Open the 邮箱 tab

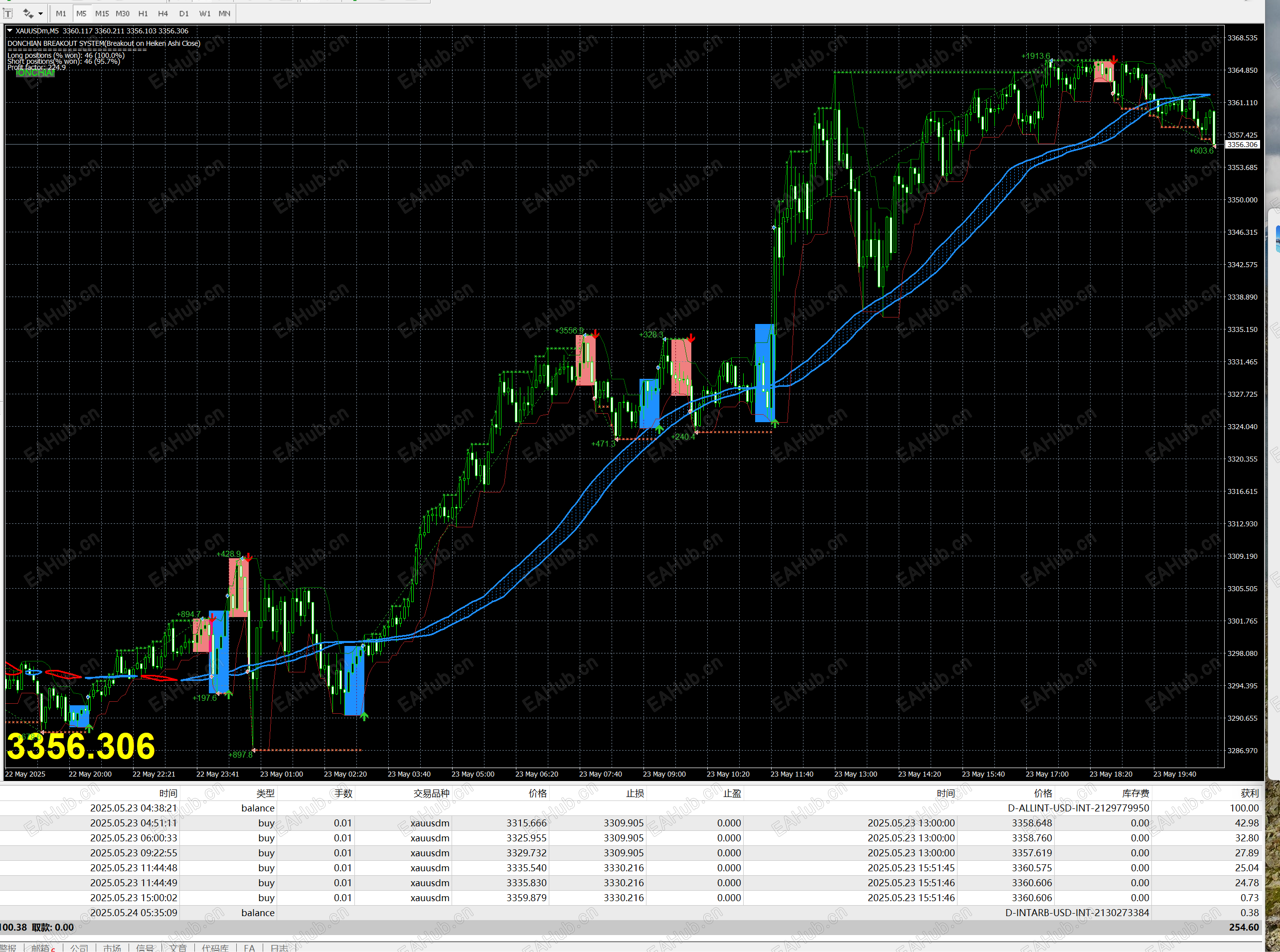click(x=40, y=948)
